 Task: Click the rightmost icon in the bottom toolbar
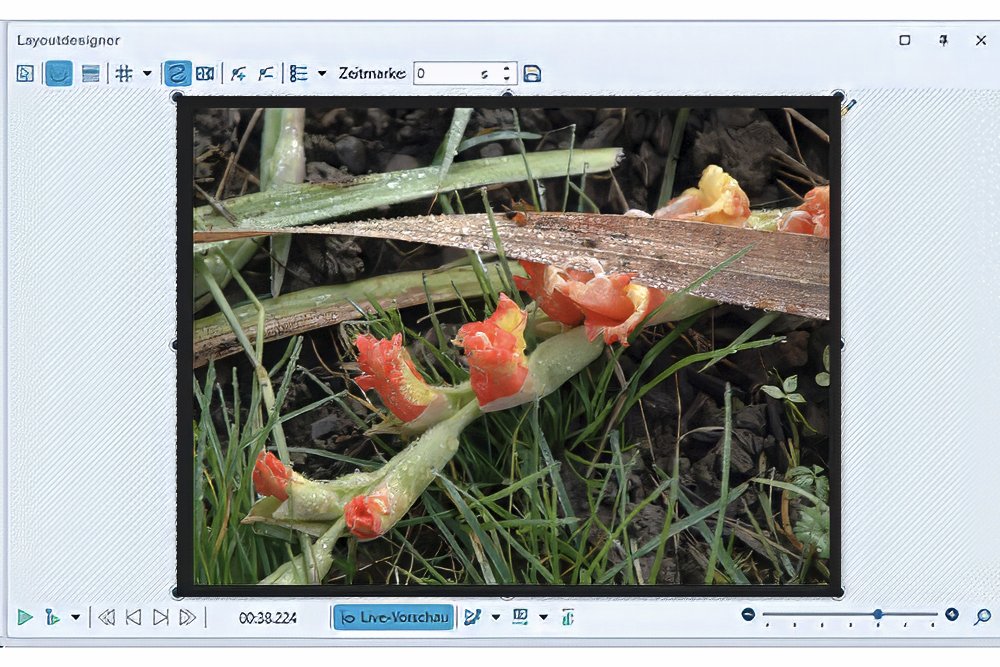[x=568, y=617]
